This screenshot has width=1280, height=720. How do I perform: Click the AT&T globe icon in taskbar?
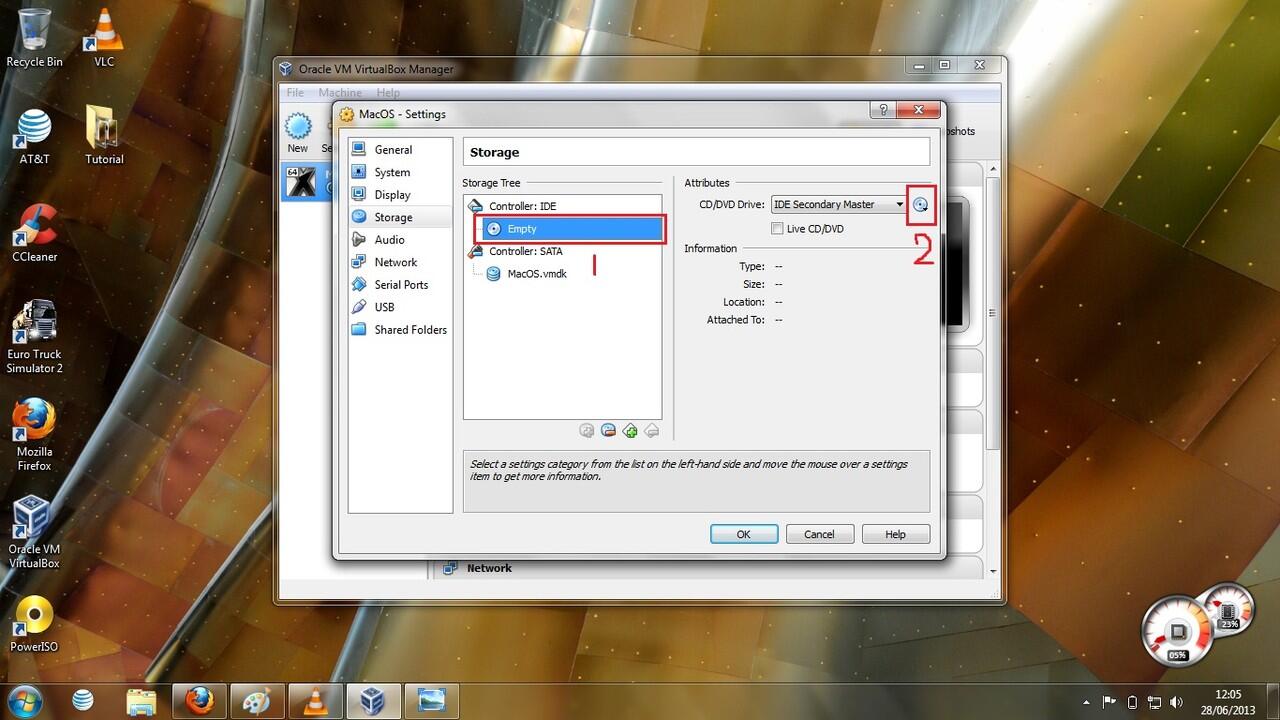click(83, 700)
